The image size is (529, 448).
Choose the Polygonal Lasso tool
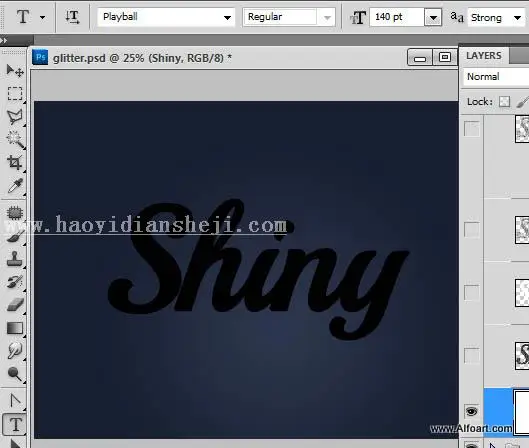pos(15,117)
